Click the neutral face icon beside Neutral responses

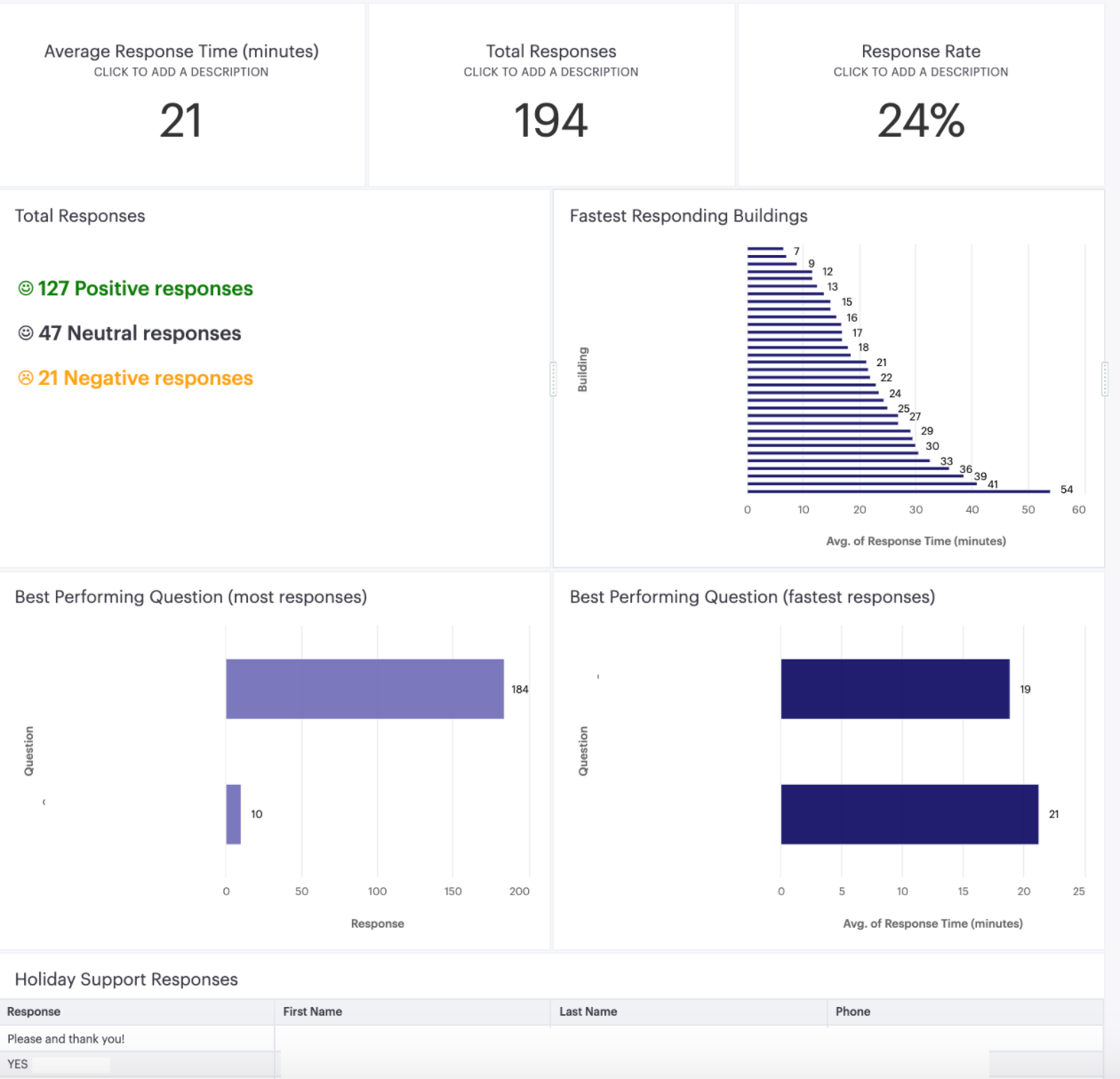click(x=26, y=332)
